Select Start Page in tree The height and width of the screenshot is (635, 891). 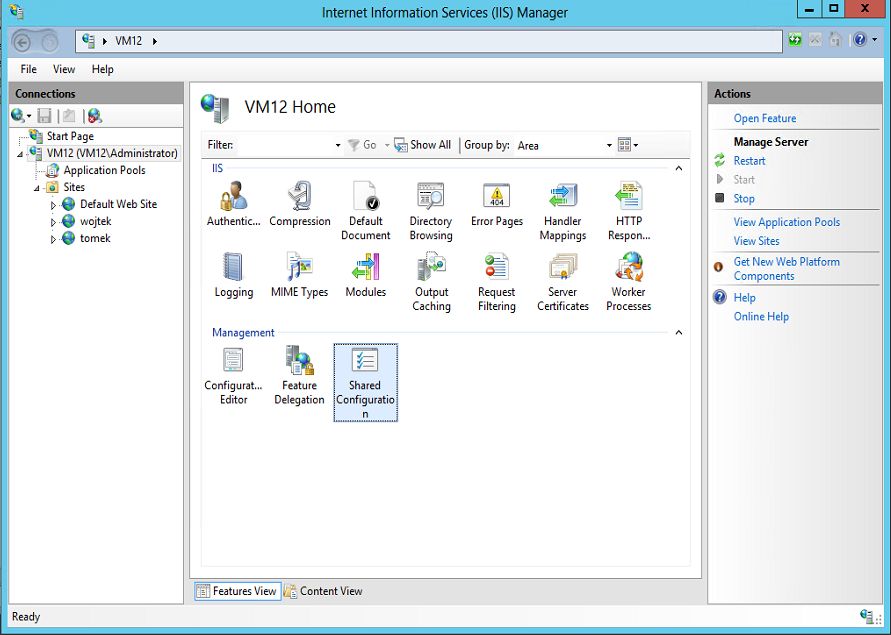70,136
